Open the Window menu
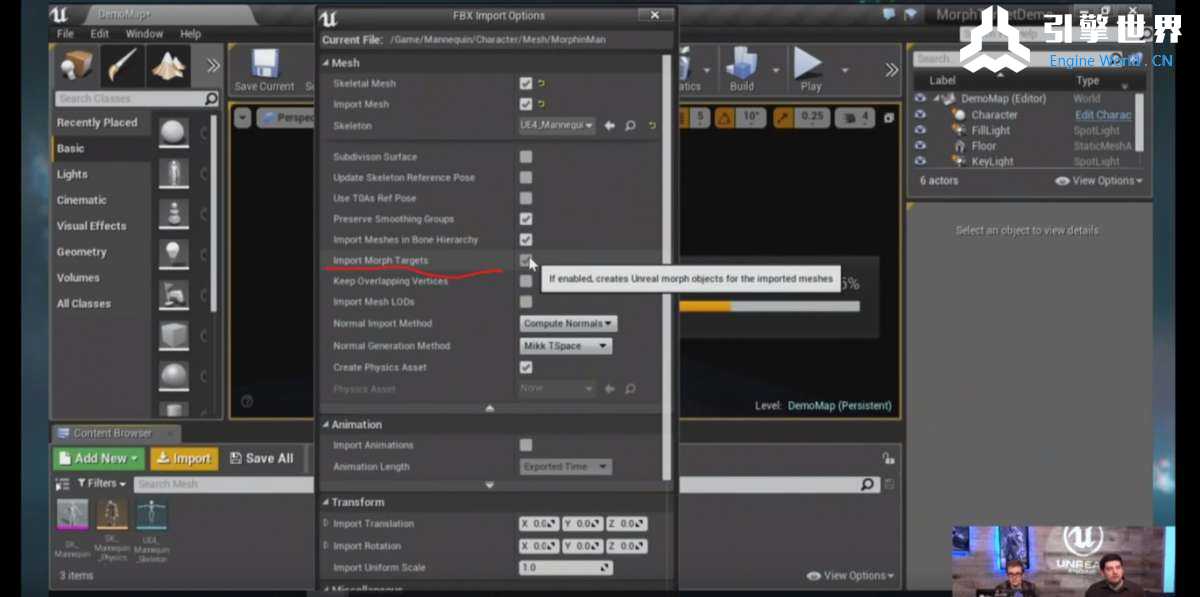Image resolution: width=1200 pixels, height=597 pixels. click(x=144, y=33)
